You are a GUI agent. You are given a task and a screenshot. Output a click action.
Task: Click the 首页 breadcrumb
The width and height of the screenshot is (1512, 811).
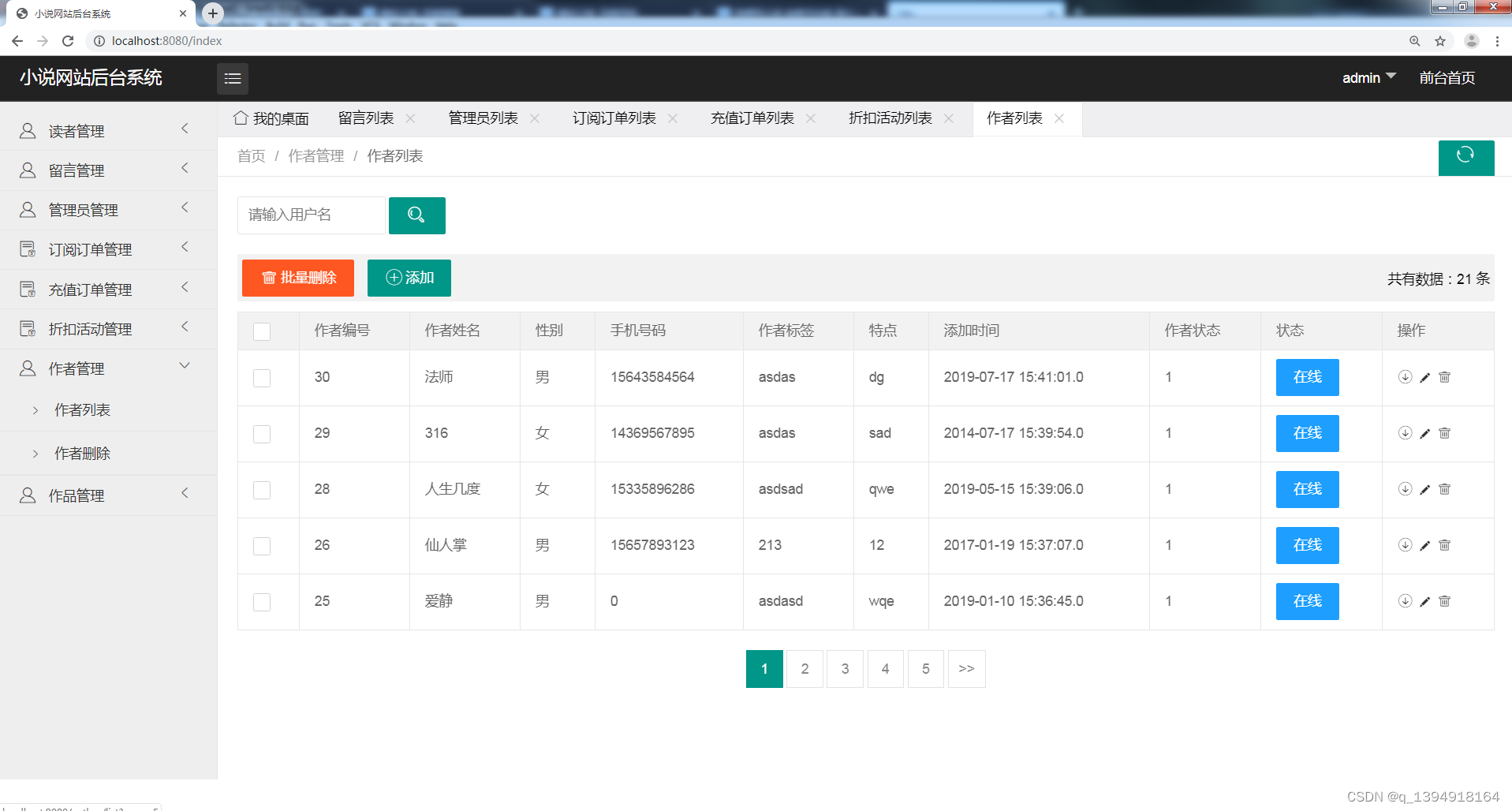pyautogui.click(x=251, y=156)
